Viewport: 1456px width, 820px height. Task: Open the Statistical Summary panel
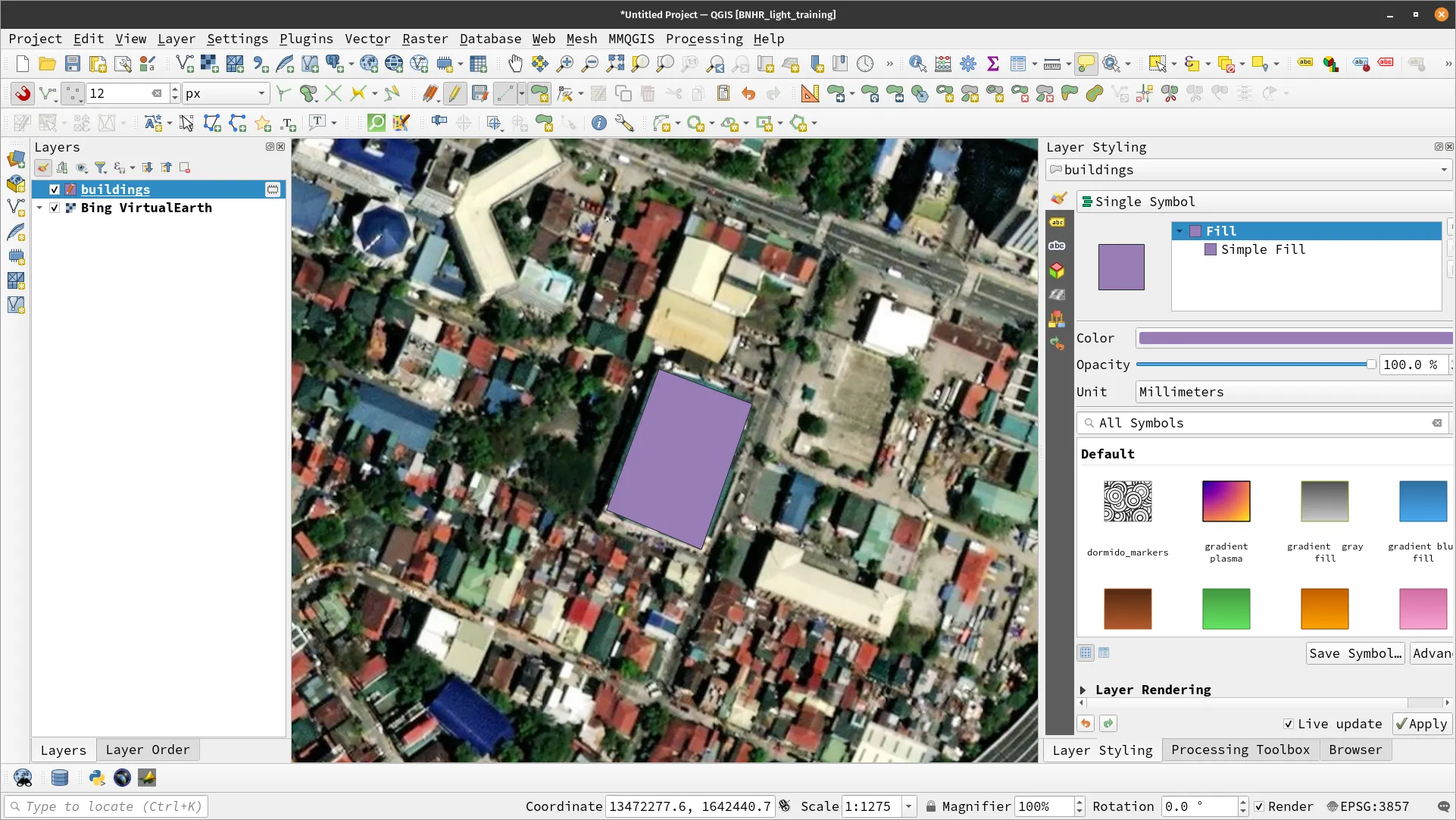[x=994, y=64]
